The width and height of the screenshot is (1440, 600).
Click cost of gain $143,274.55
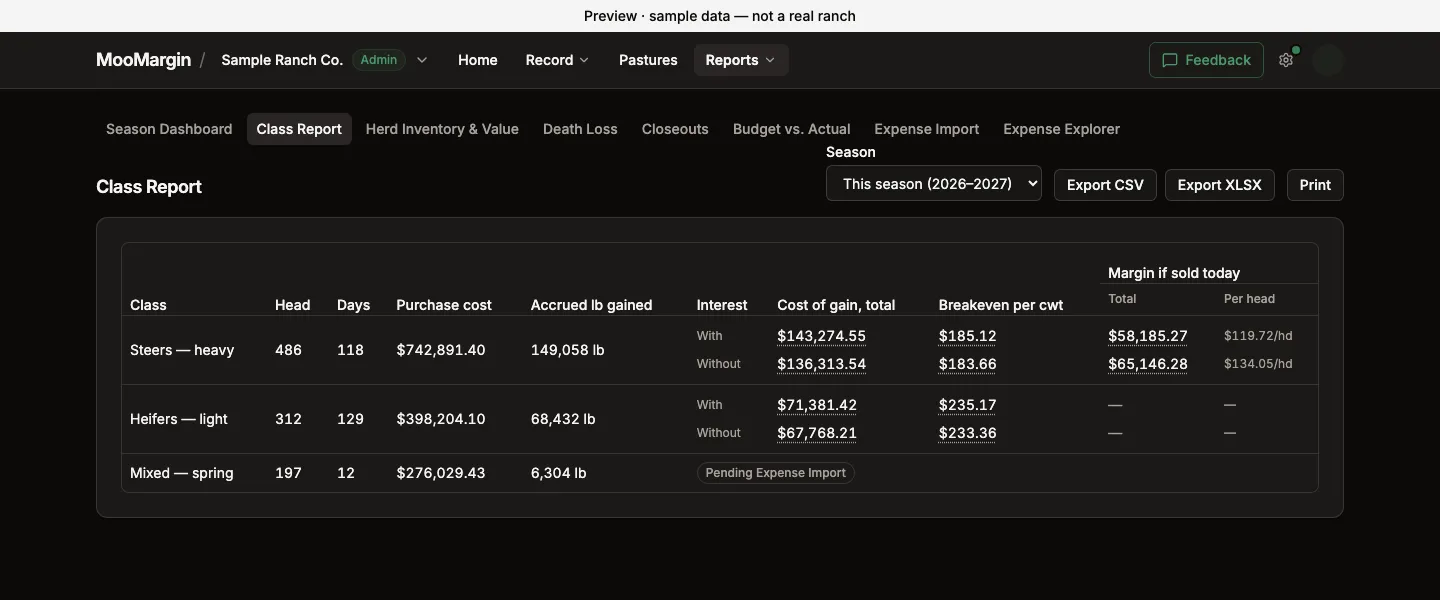[822, 336]
